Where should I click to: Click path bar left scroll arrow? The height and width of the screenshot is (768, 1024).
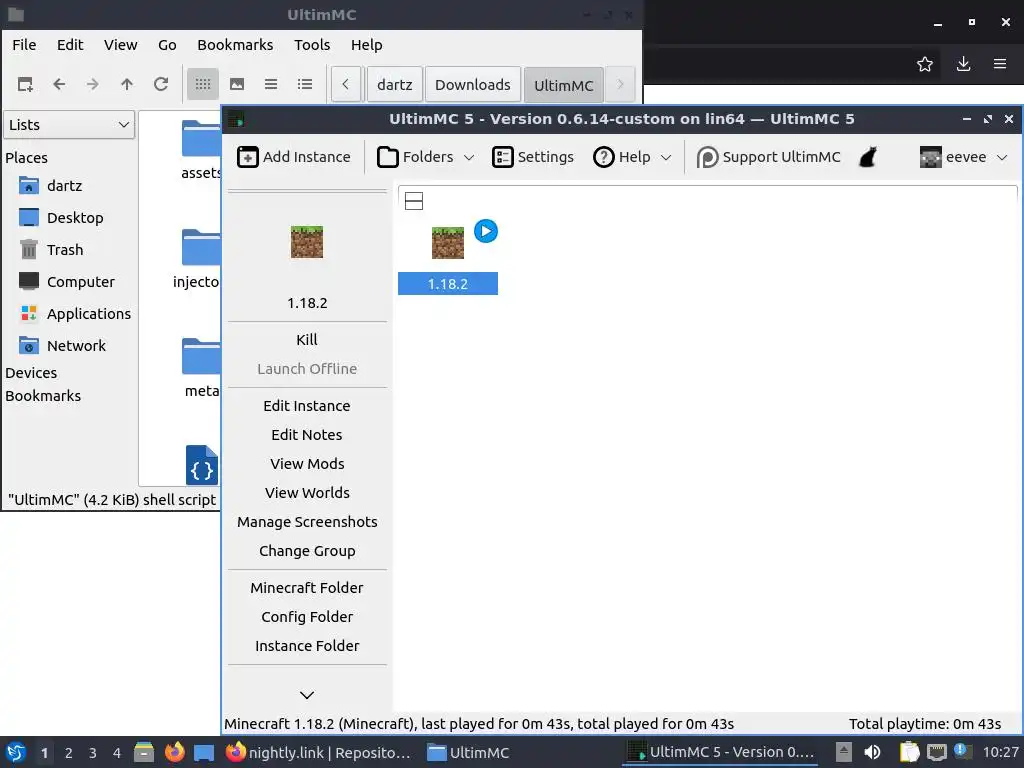pos(346,84)
